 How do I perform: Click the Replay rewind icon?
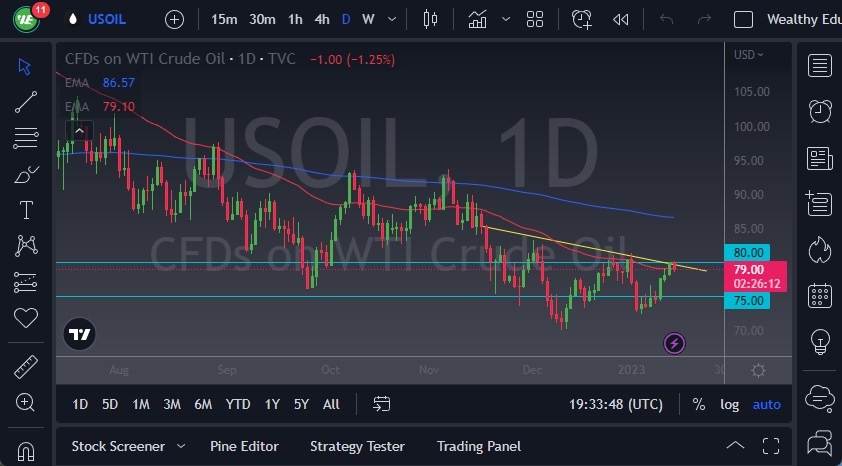pos(621,19)
